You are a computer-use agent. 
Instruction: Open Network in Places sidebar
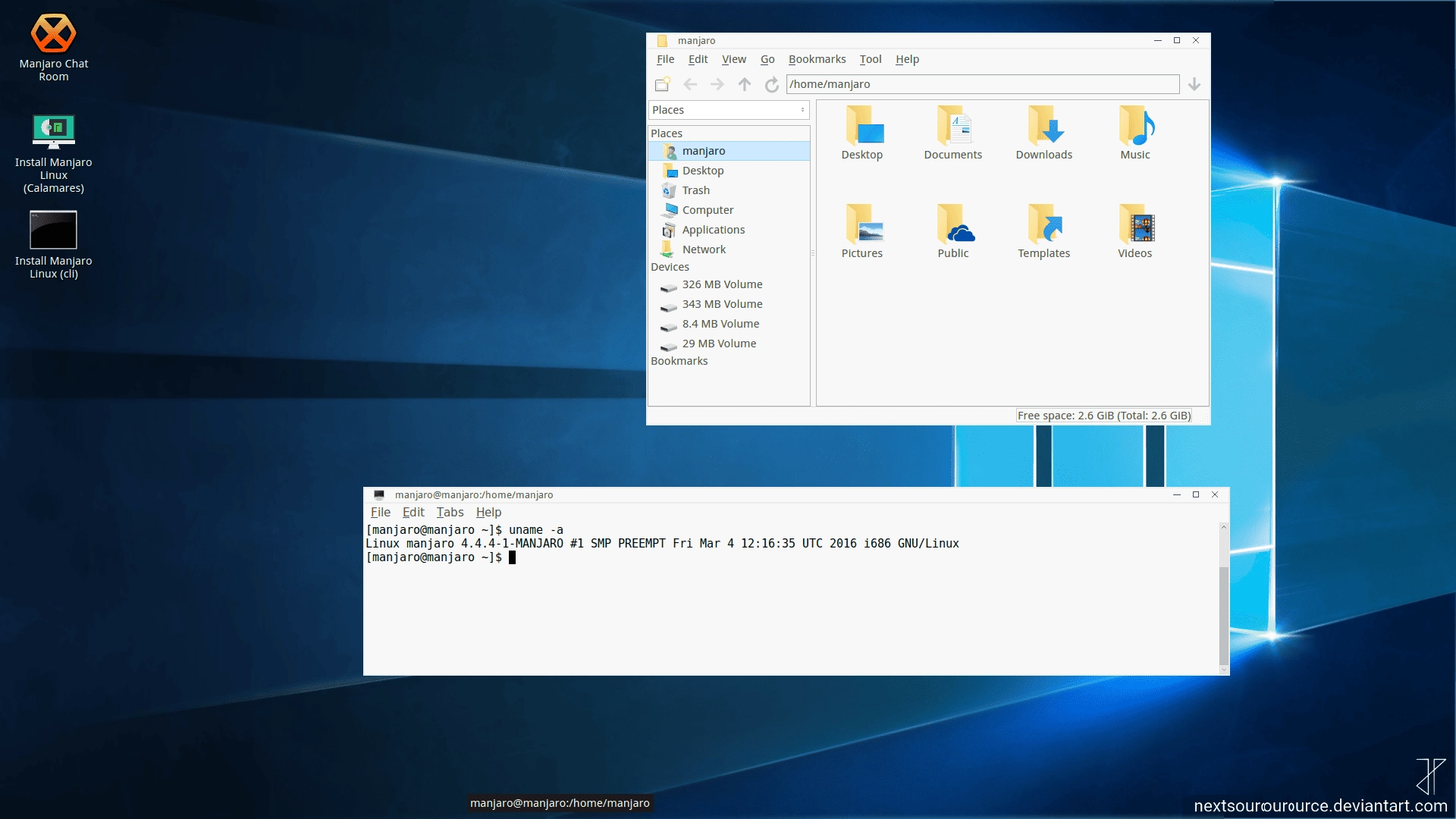pyautogui.click(x=729, y=249)
